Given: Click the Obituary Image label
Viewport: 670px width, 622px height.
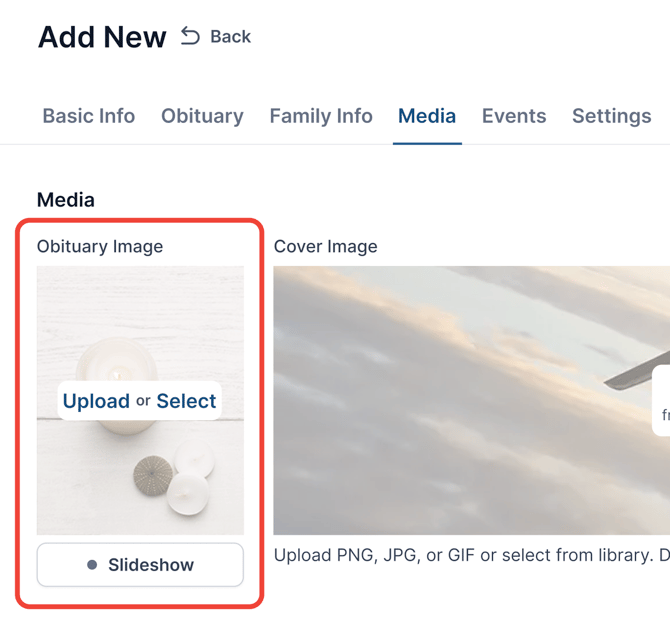Looking at the screenshot, I should tap(100, 246).
